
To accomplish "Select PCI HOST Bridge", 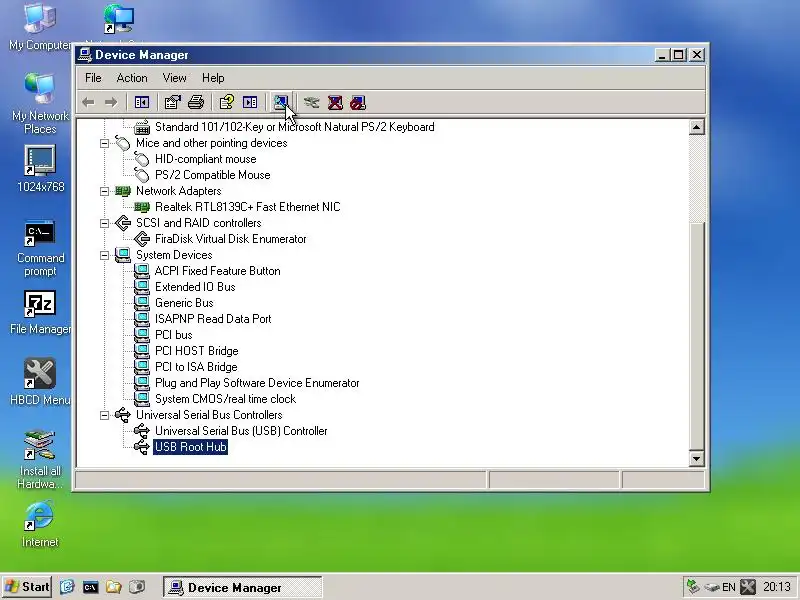I will (196, 351).
